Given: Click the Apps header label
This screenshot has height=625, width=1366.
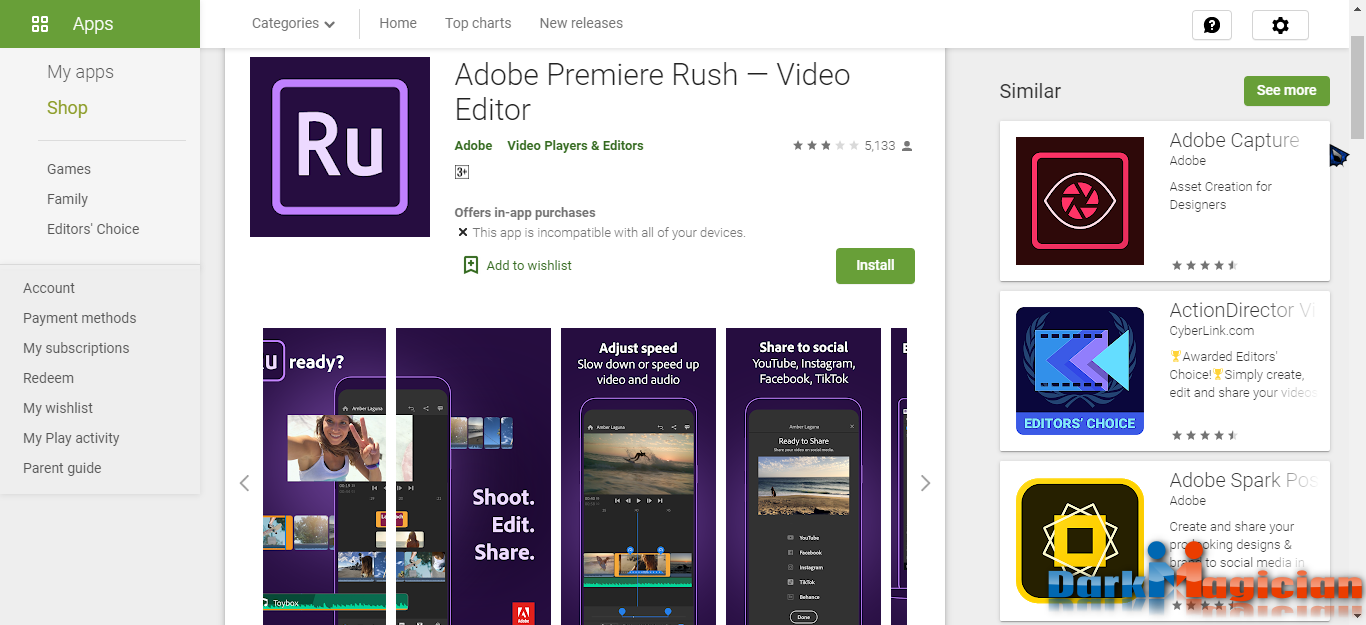Looking at the screenshot, I should 93,24.
